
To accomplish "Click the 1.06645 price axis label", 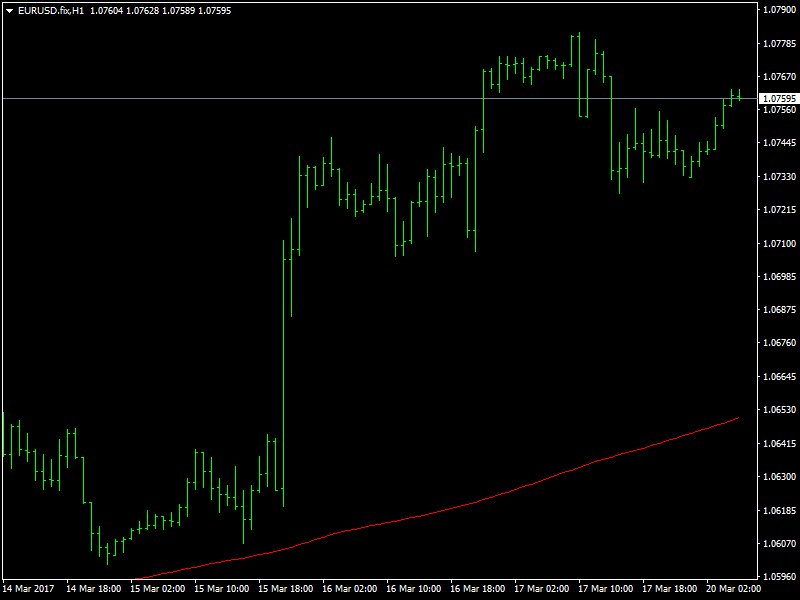I will pyautogui.click(x=779, y=377).
